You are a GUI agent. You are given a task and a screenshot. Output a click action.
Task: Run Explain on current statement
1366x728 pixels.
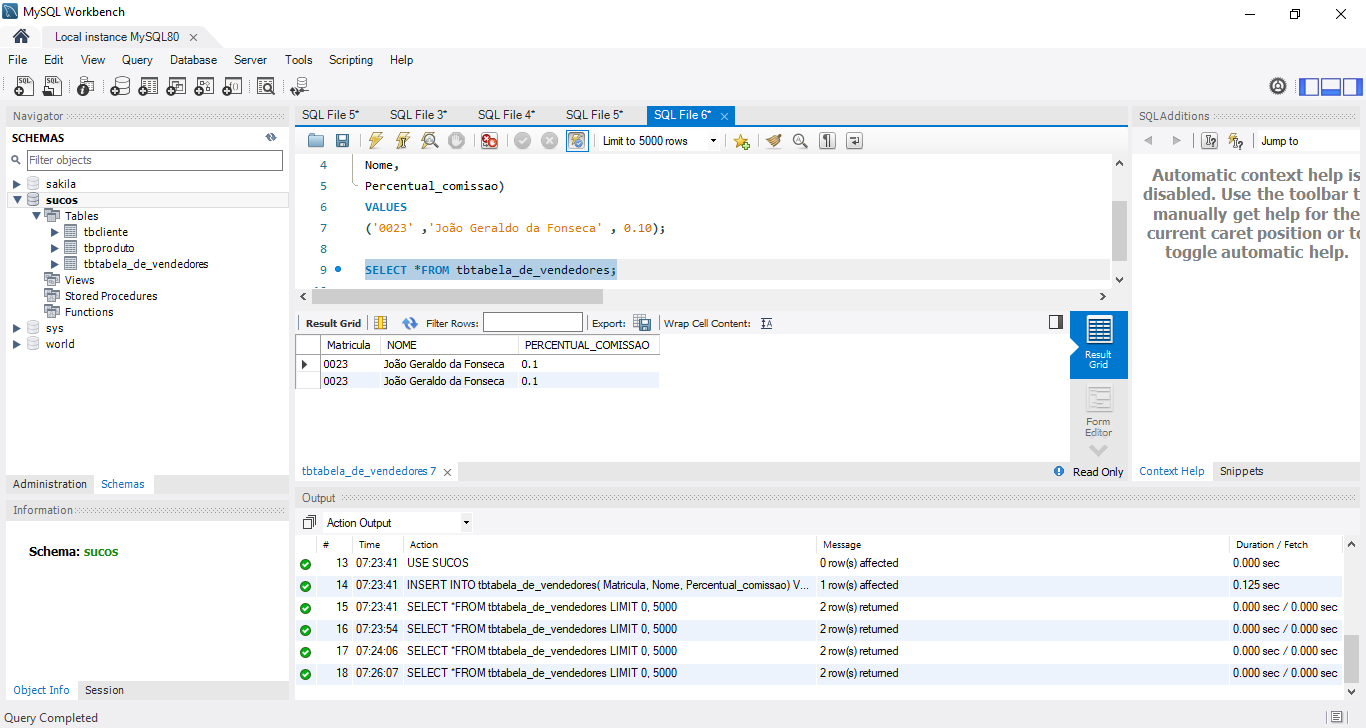pyautogui.click(x=429, y=141)
